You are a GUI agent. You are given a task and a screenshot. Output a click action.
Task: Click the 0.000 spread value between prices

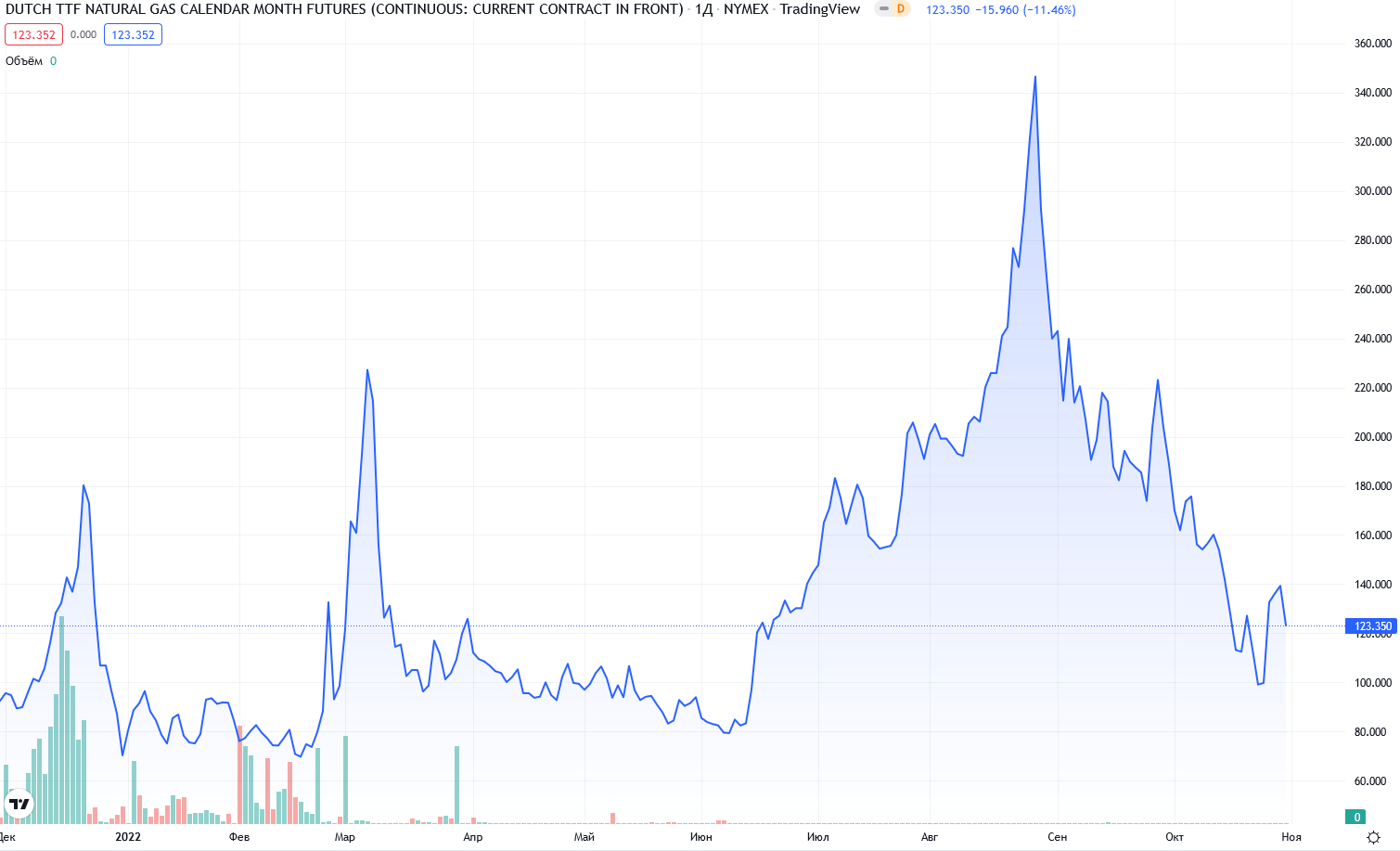click(83, 35)
